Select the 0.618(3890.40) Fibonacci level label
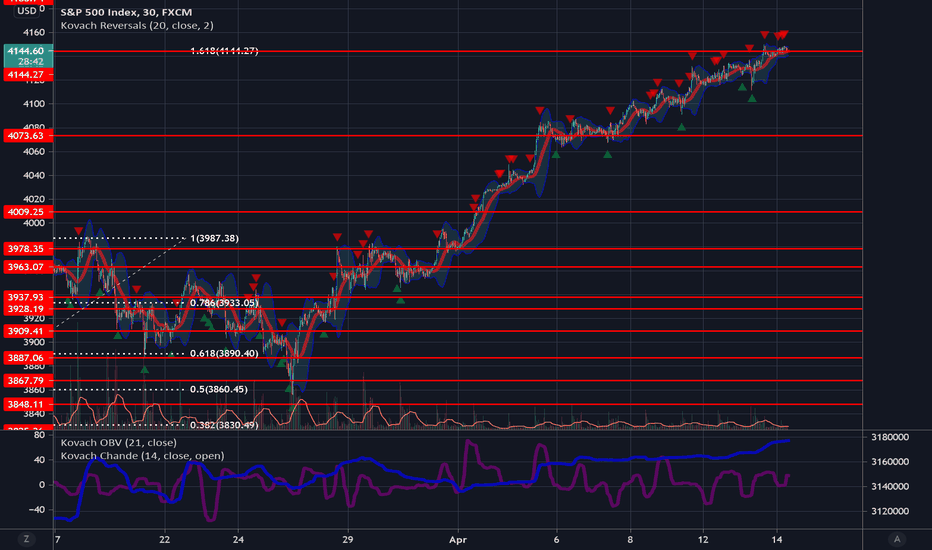The height and width of the screenshot is (550, 932). pyautogui.click(x=224, y=353)
